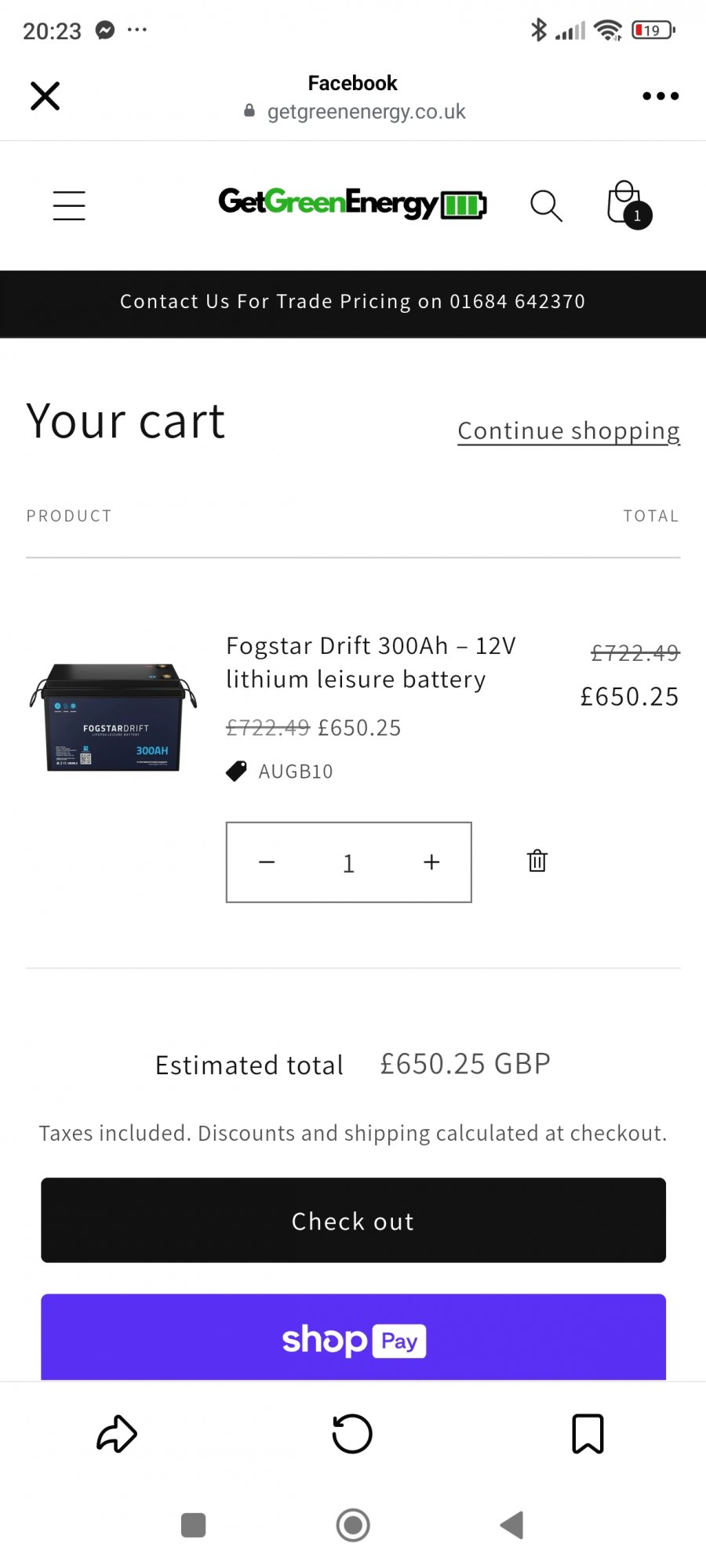Tap the Fogstar battery product thumbnail

pos(115,717)
